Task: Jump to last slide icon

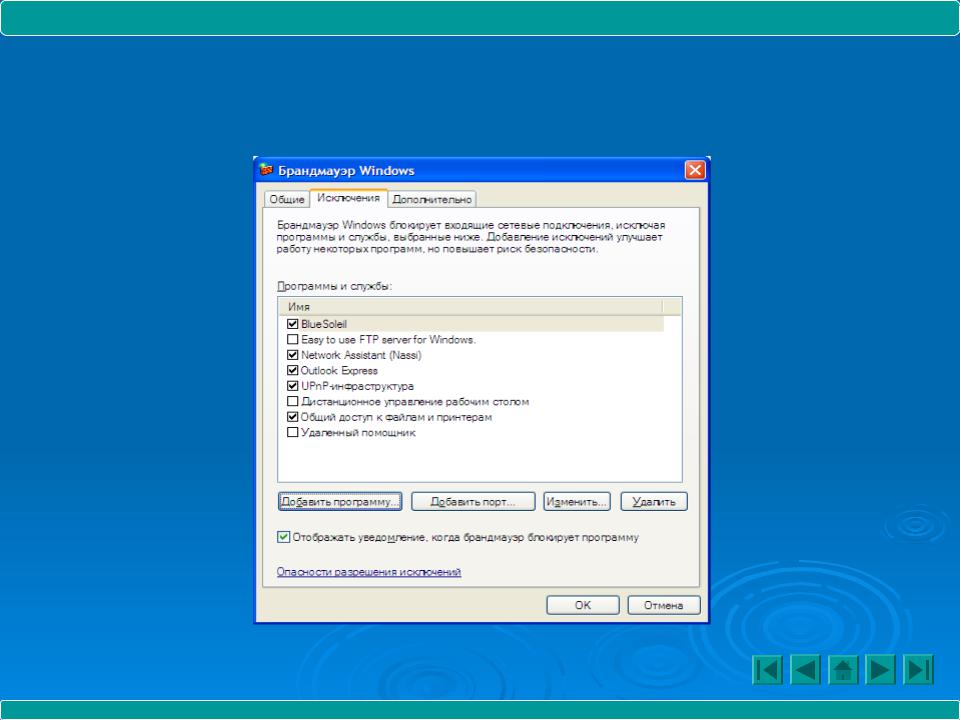Action: point(918,669)
